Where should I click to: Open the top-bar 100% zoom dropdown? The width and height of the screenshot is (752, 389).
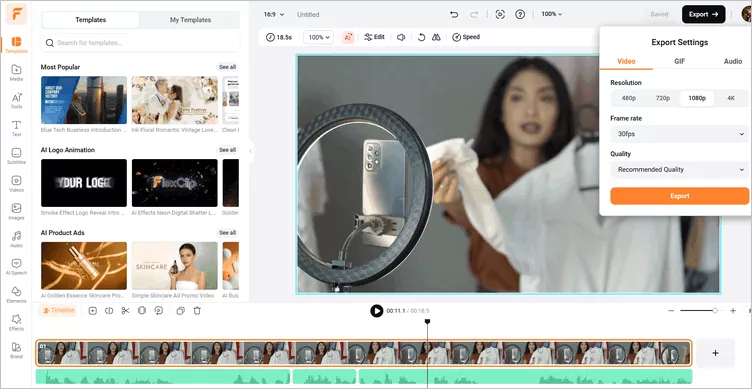click(552, 14)
